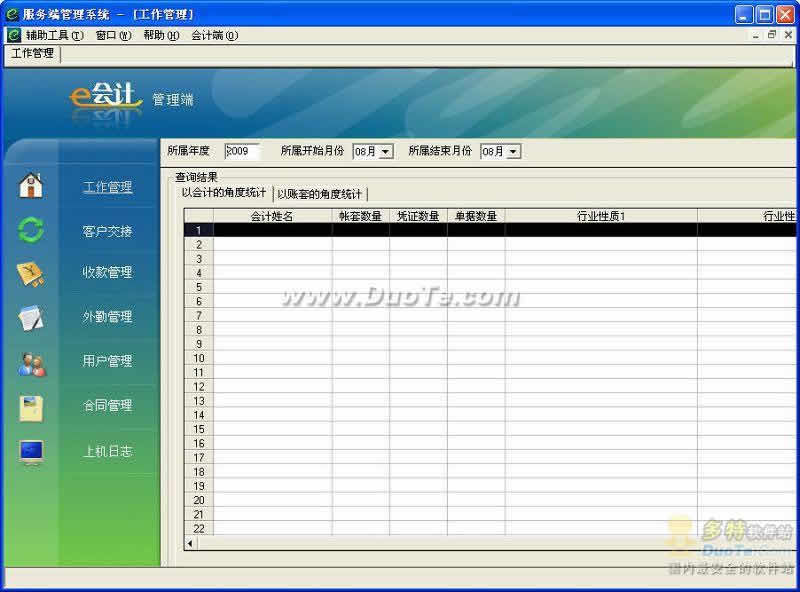Click the notepad icon for 外勤管理
800x592 pixels.
pyautogui.click(x=31, y=318)
